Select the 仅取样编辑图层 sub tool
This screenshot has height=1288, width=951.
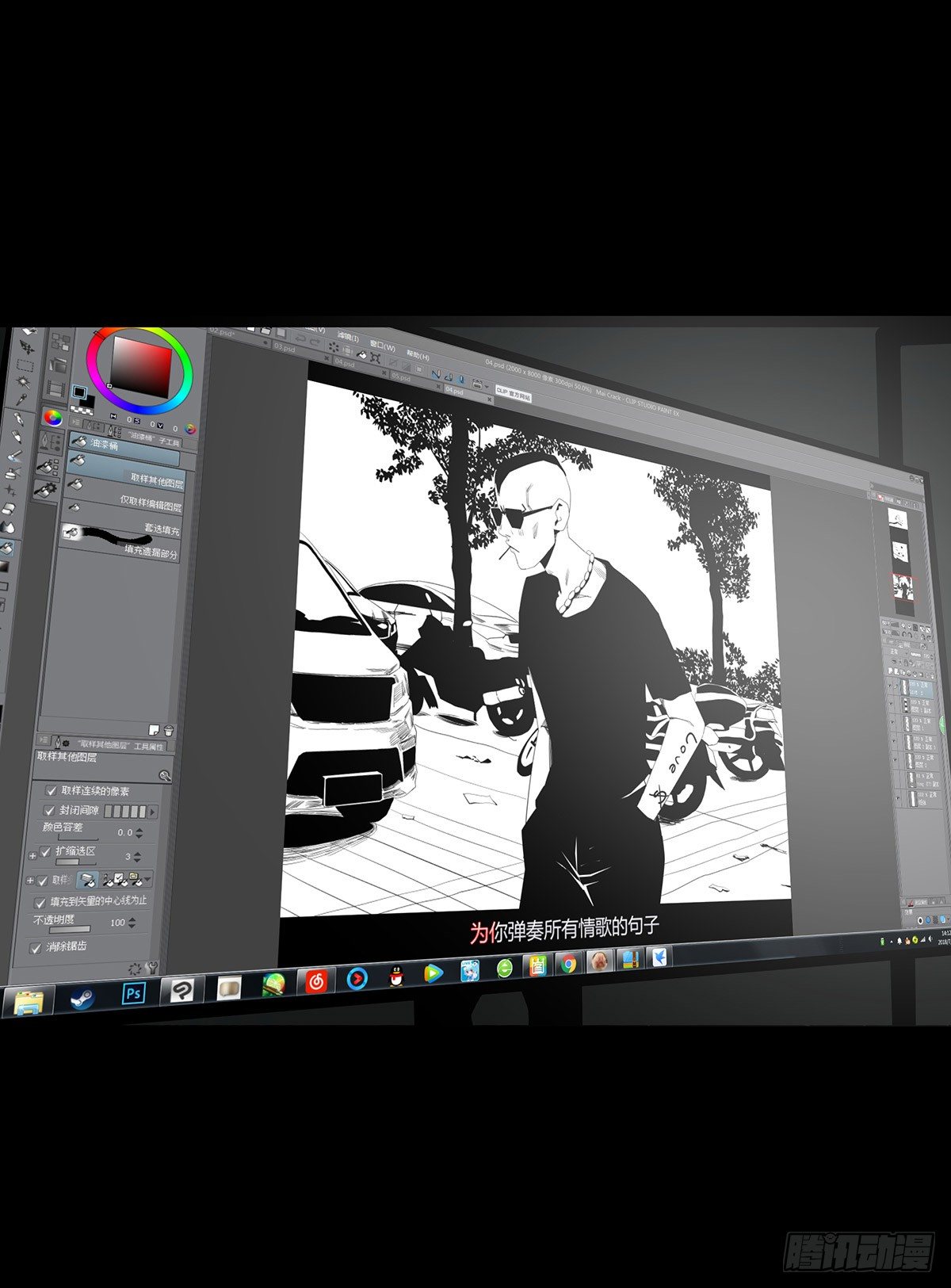tap(151, 505)
